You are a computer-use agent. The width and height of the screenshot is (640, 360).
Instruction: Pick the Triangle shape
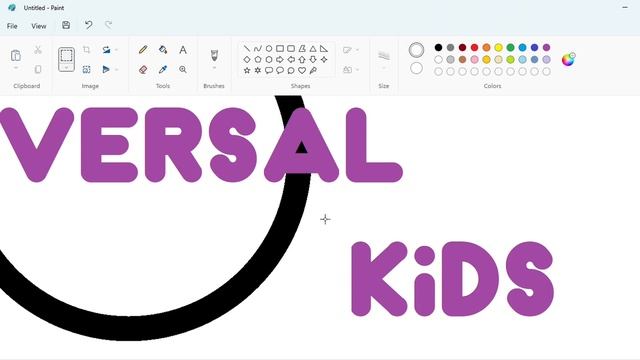coord(313,49)
